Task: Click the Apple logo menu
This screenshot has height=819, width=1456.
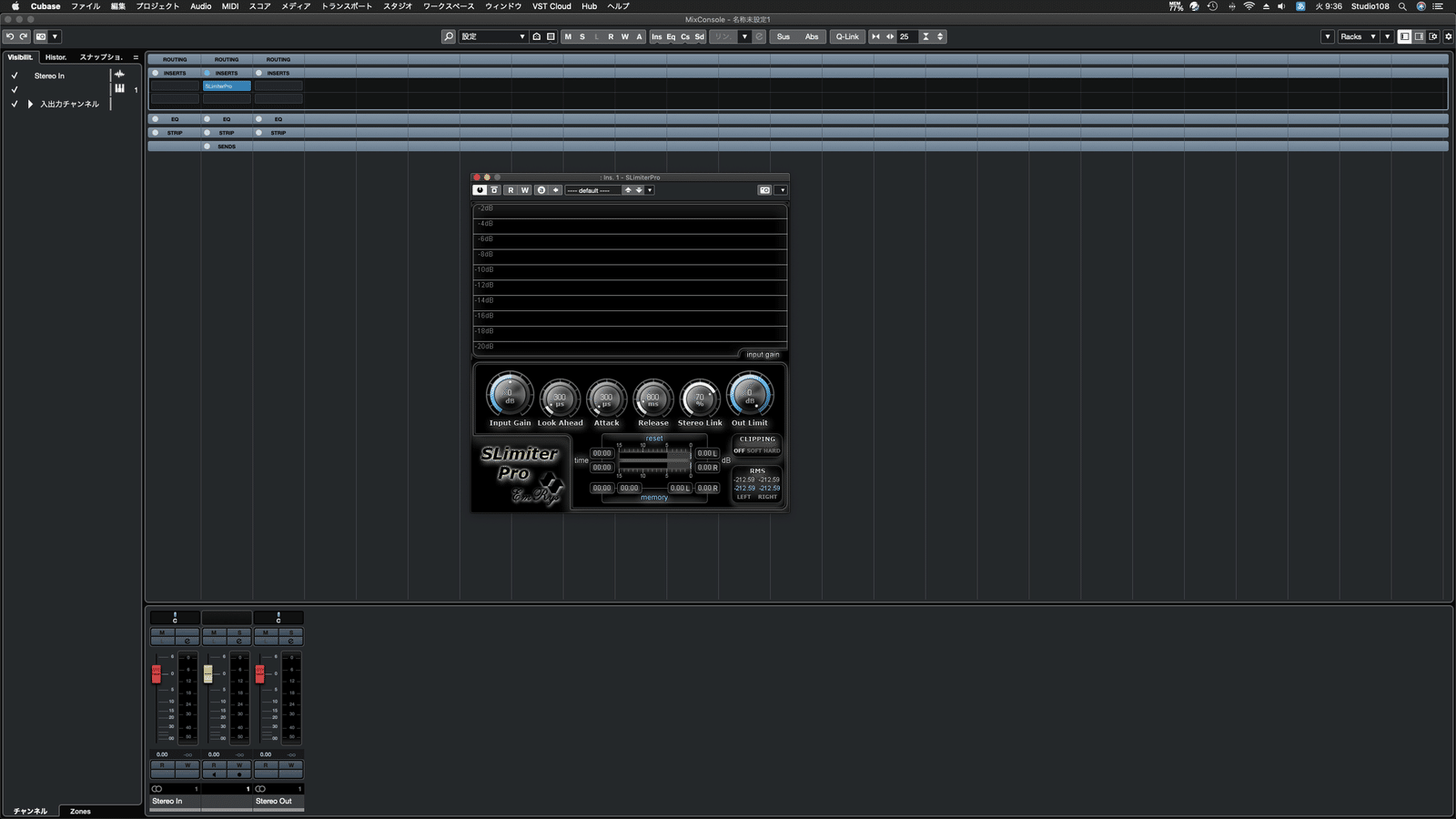Action: pyautogui.click(x=15, y=6)
